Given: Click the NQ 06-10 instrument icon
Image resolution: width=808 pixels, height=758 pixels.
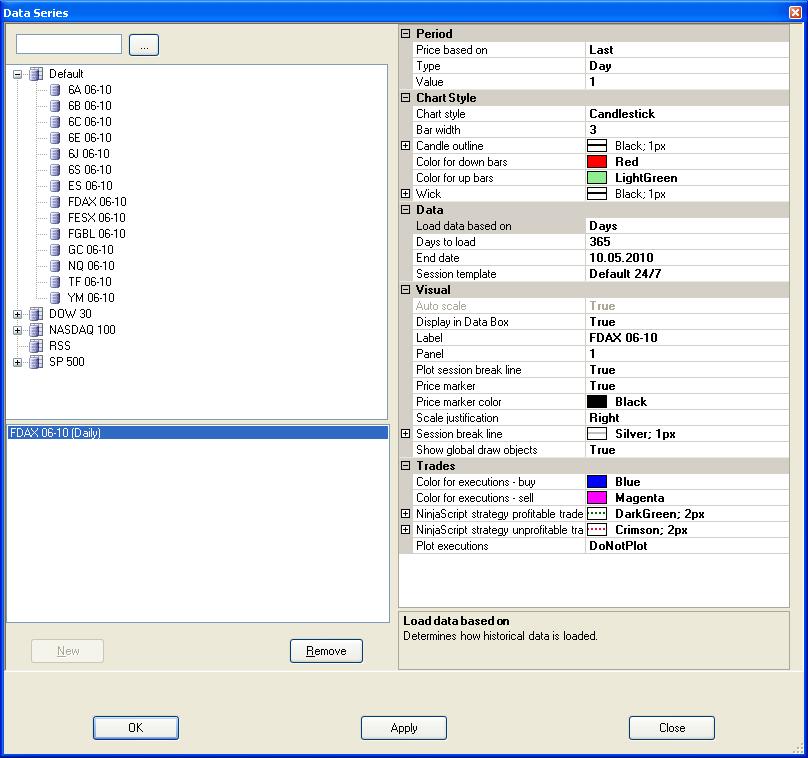Looking at the screenshot, I should pyautogui.click(x=55, y=266).
